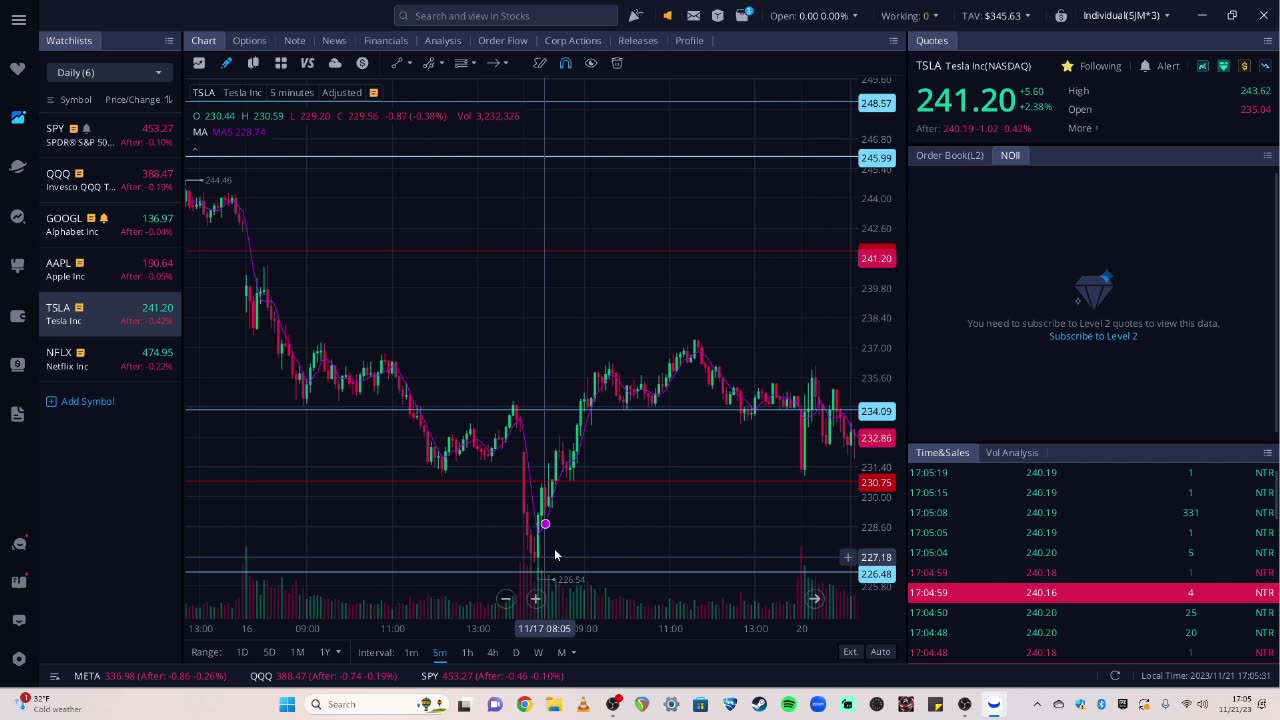Select the chart type toolbar icon
The width and height of the screenshot is (1280, 720).
click(199, 63)
